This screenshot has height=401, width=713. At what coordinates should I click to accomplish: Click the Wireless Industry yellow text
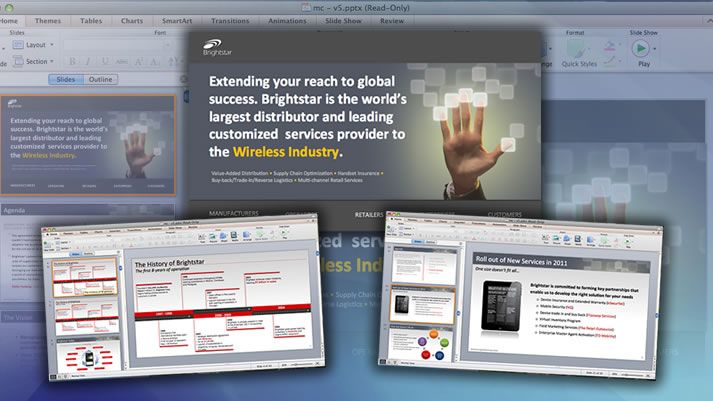click(x=286, y=152)
